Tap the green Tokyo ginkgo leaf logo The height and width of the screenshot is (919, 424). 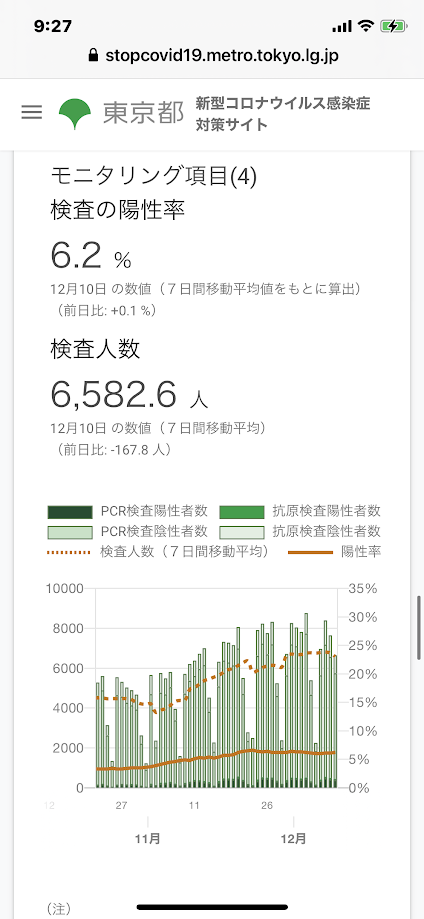pyautogui.click(x=75, y=114)
